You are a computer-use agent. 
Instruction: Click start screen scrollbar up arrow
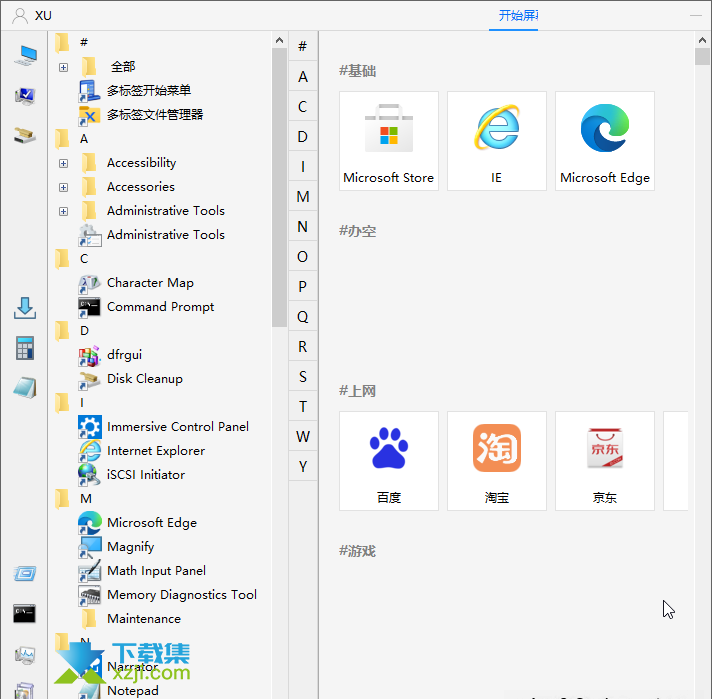pos(703,40)
